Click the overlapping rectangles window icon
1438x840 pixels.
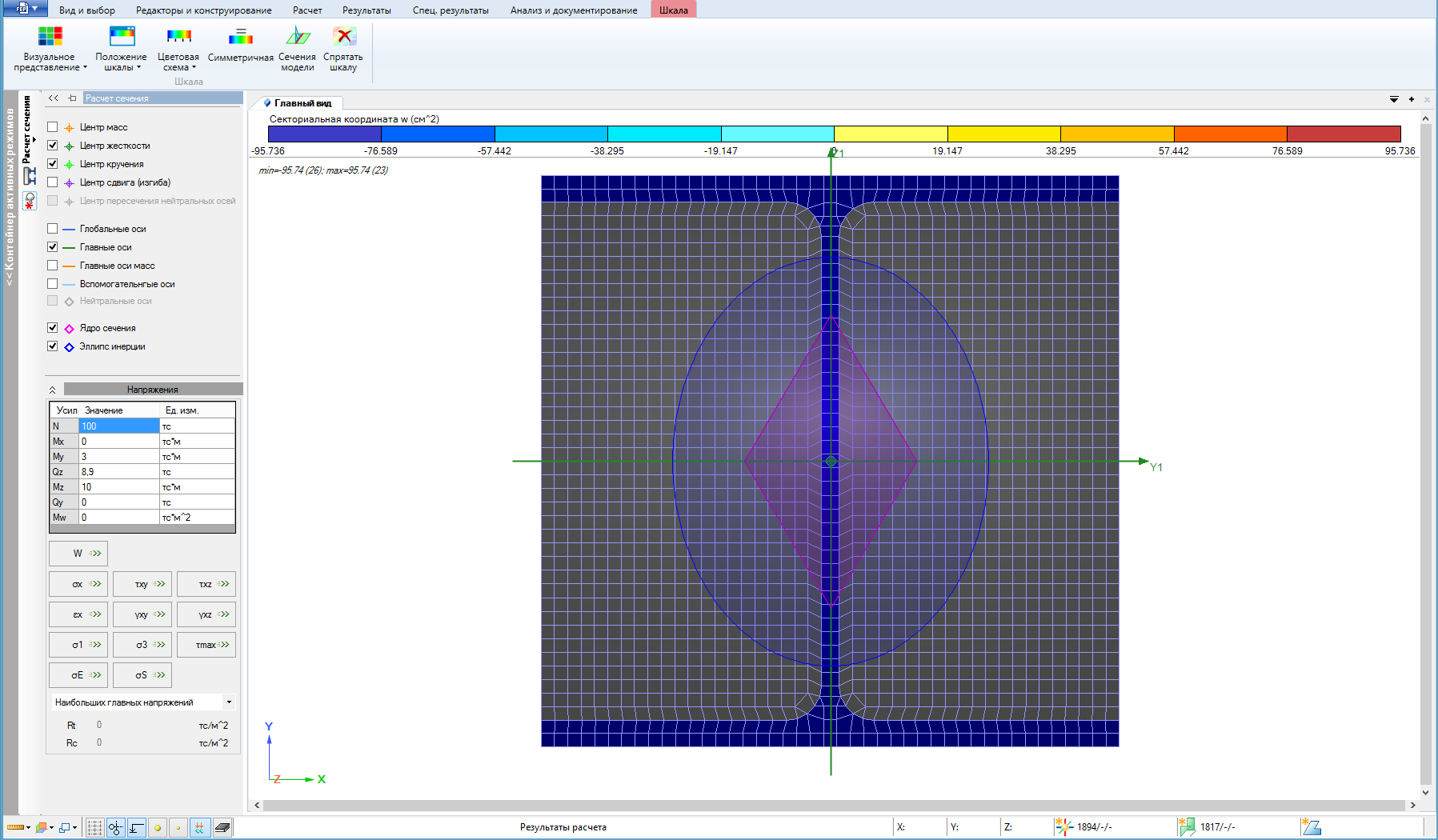(65, 827)
